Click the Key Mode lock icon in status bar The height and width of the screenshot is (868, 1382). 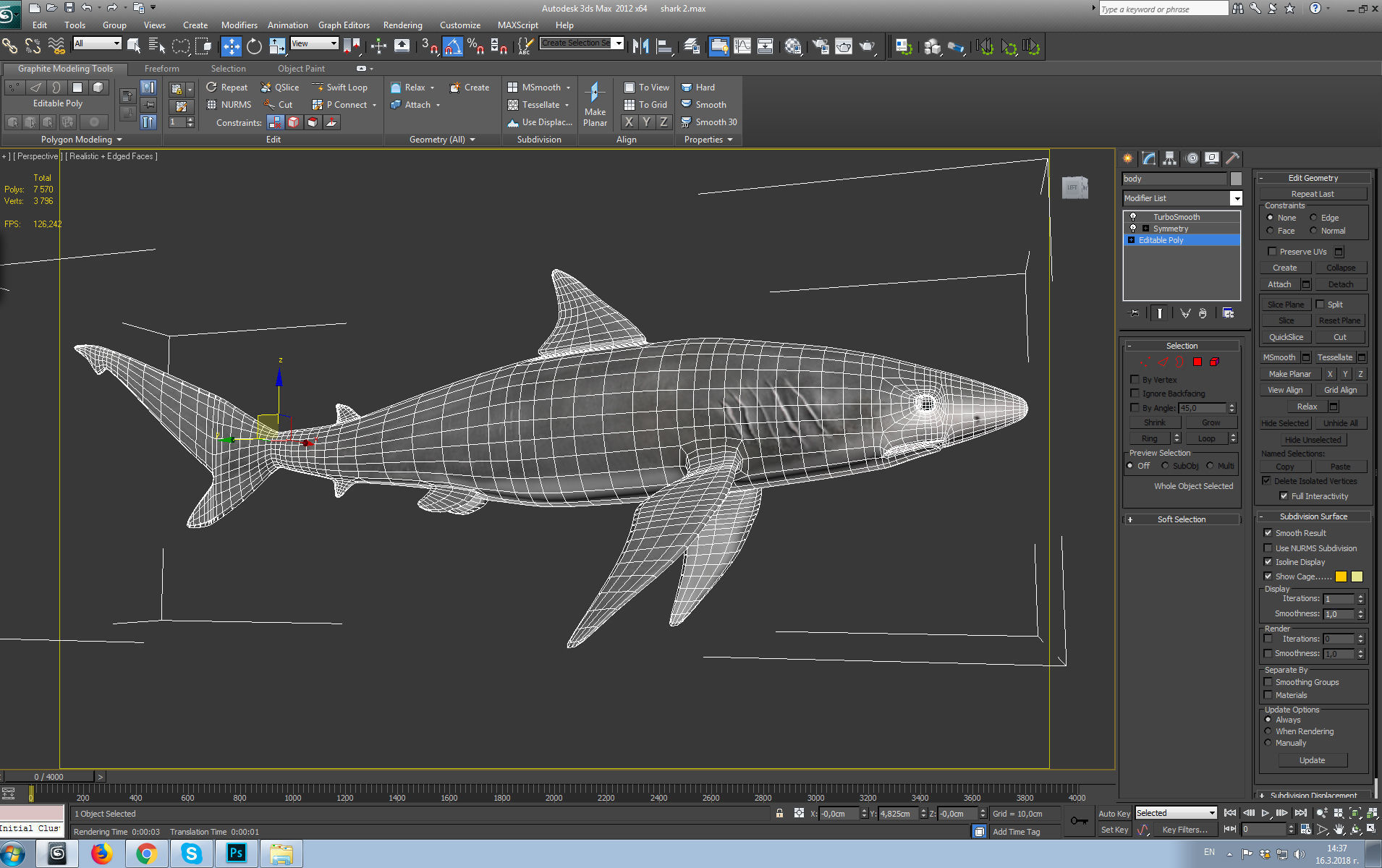[x=779, y=813]
